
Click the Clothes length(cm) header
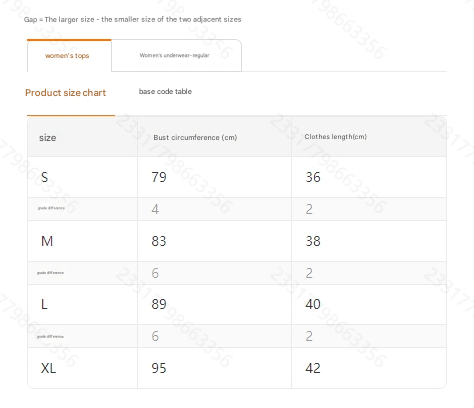(x=335, y=137)
